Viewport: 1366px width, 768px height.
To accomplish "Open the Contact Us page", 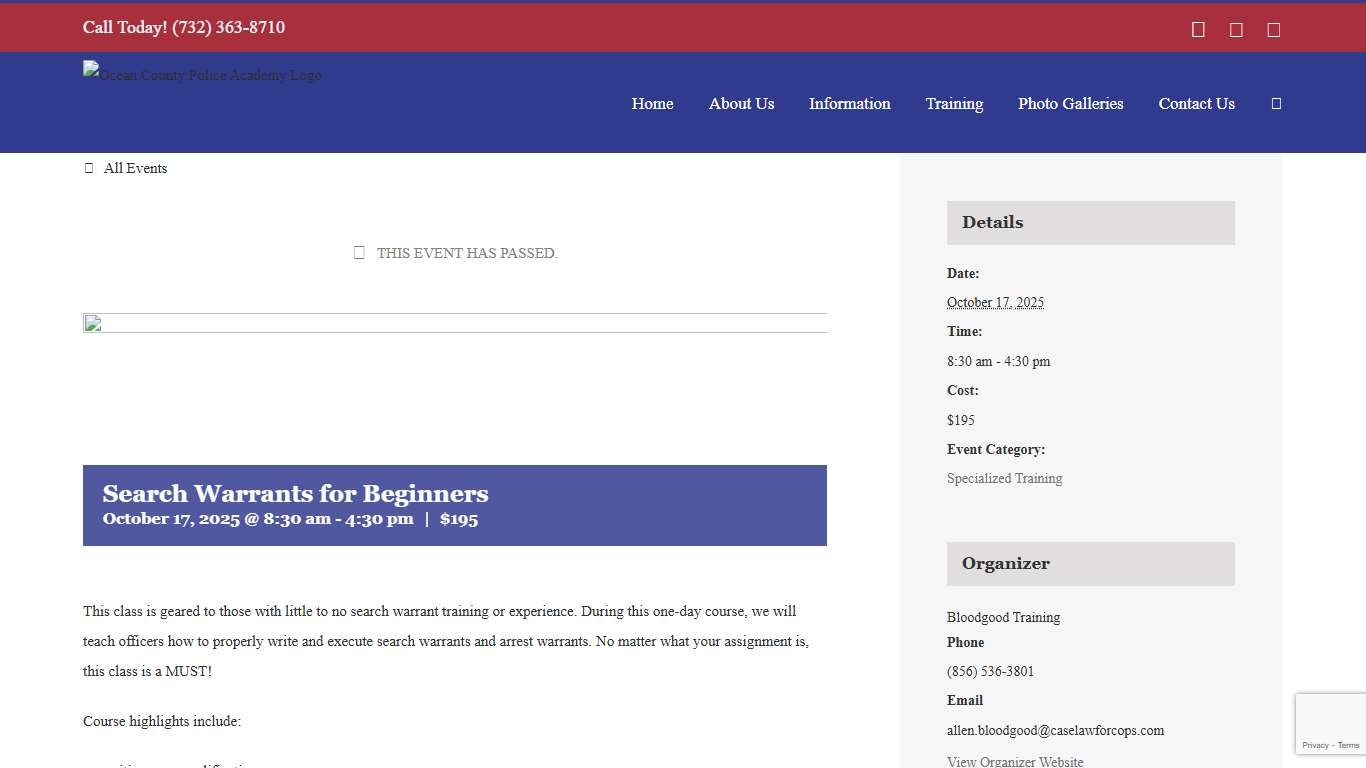I will (x=1196, y=104).
